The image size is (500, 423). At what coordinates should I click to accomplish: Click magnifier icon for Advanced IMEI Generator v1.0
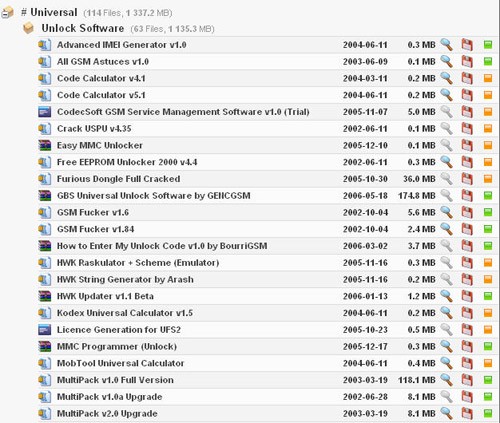[x=446, y=45]
